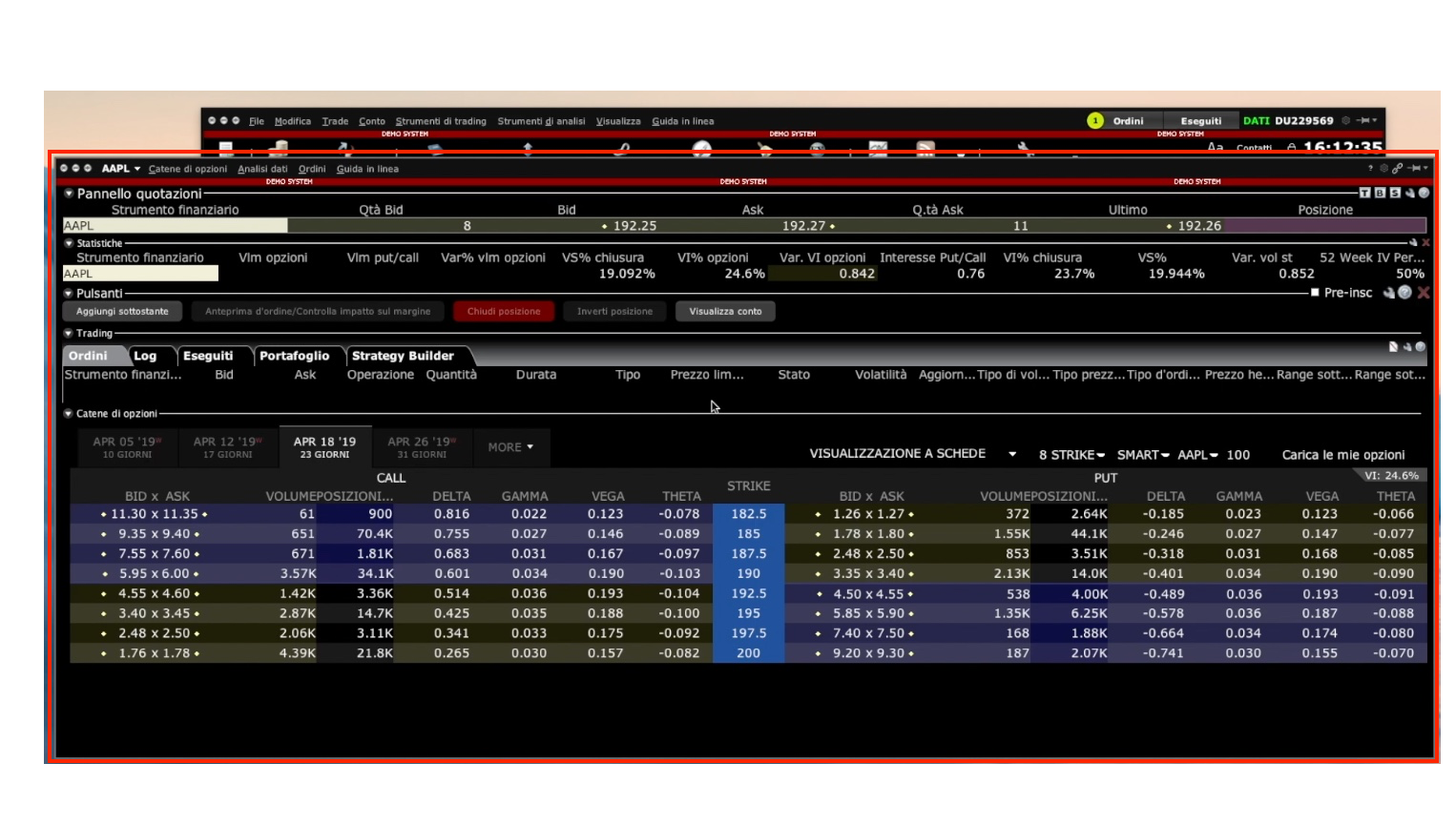
Task: Click Inverti posizione button
Action: pyautogui.click(x=614, y=311)
